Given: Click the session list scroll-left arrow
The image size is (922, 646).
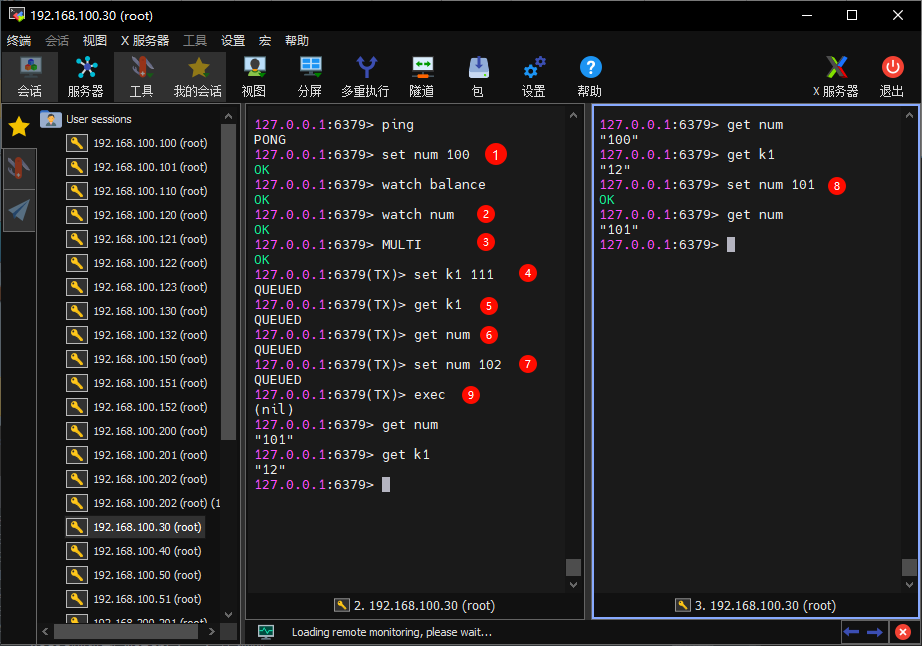Looking at the screenshot, I should point(45,632).
